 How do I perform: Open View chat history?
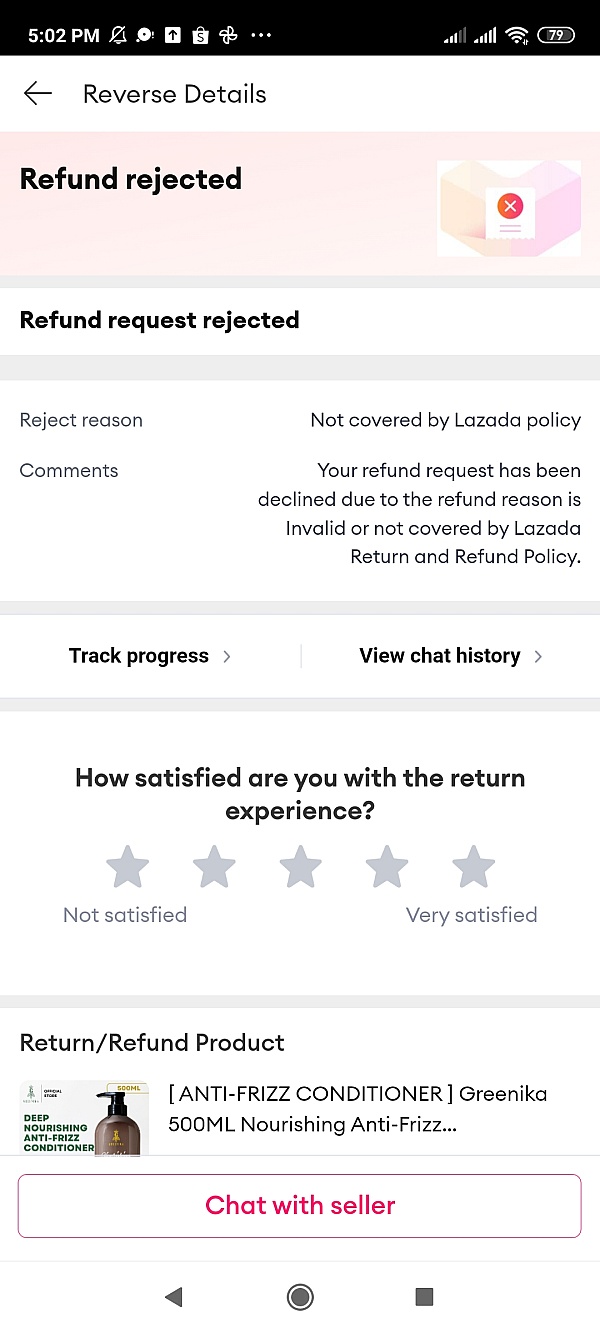[x=440, y=656]
